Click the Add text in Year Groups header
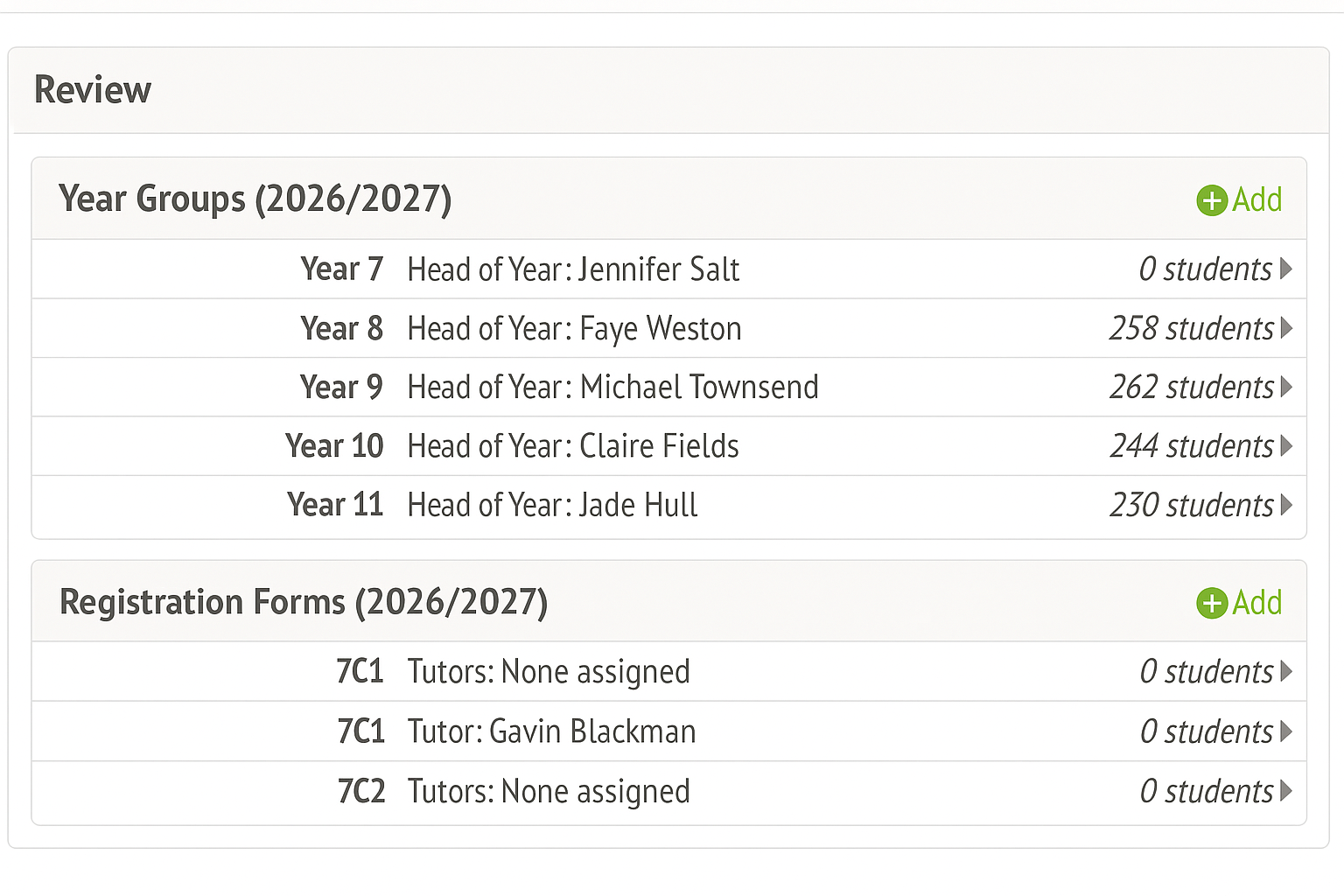This screenshot has width=1344, height=896. point(1257,200)
